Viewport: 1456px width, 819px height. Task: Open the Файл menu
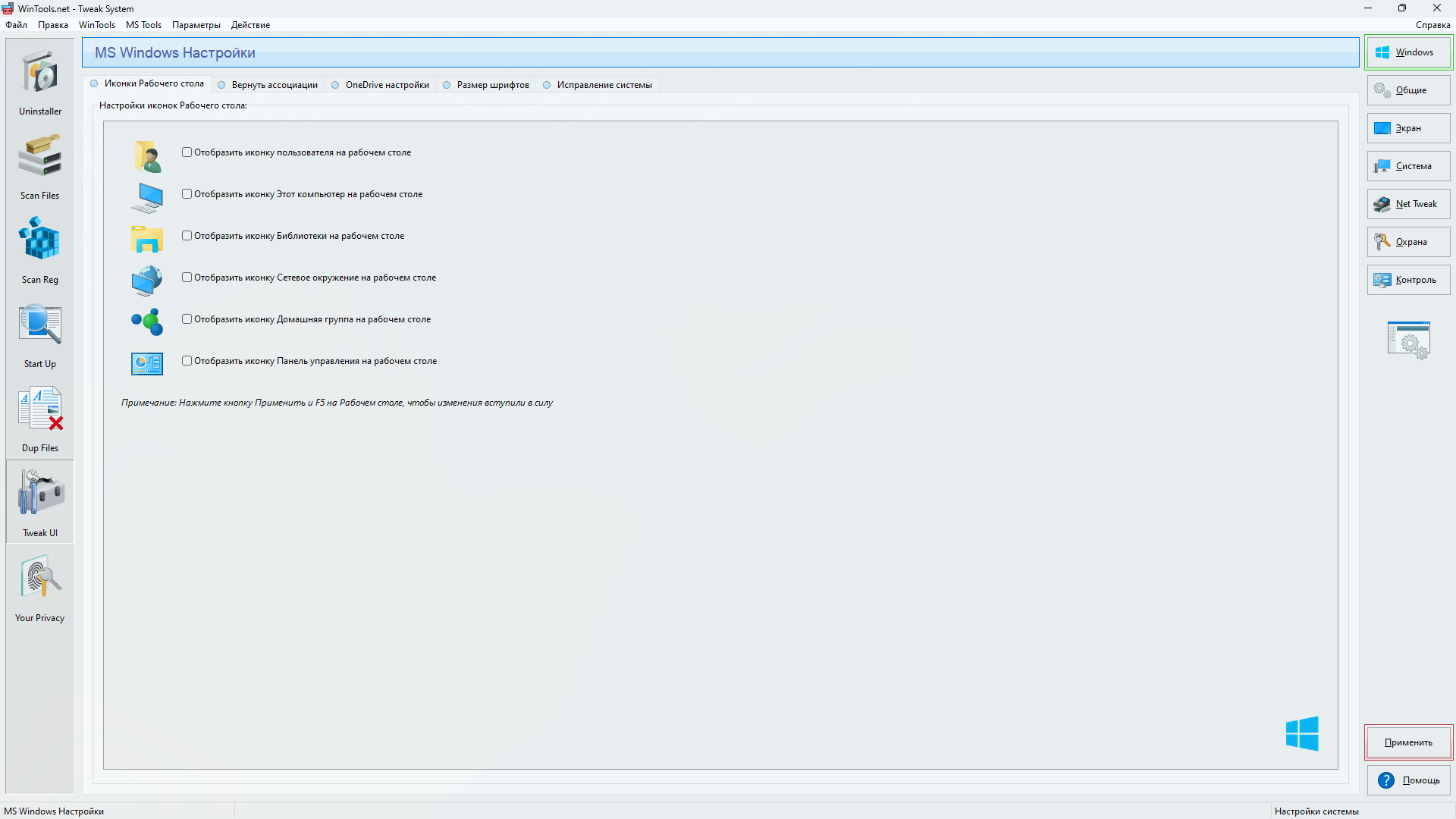(17, 25)
